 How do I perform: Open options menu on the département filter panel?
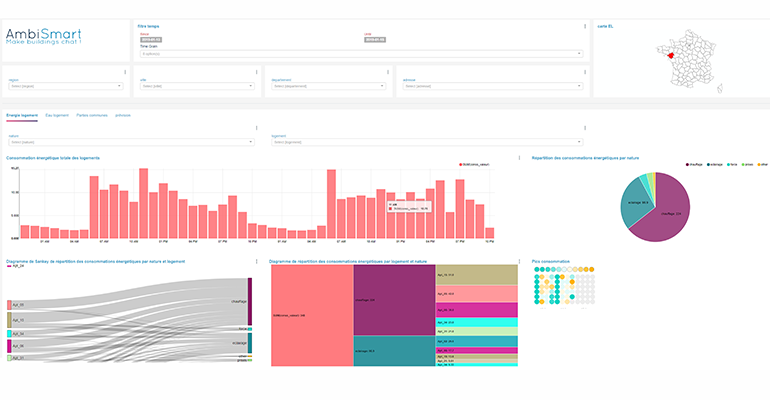pos(388,72)
